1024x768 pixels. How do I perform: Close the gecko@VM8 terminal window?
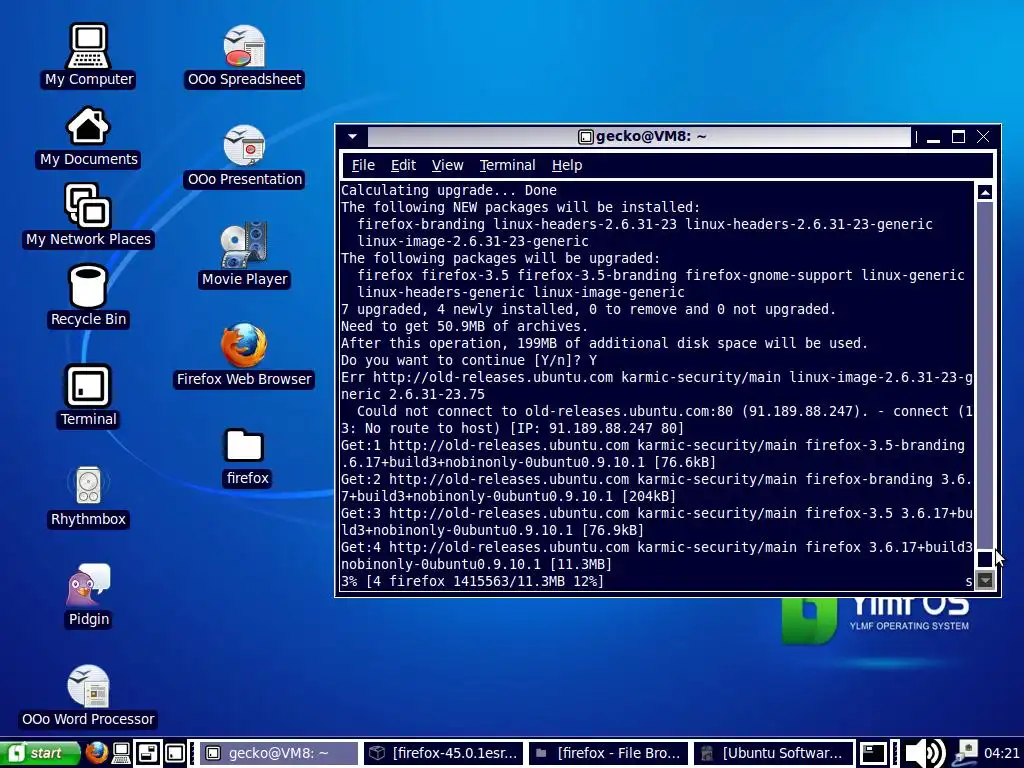point(983,136)
